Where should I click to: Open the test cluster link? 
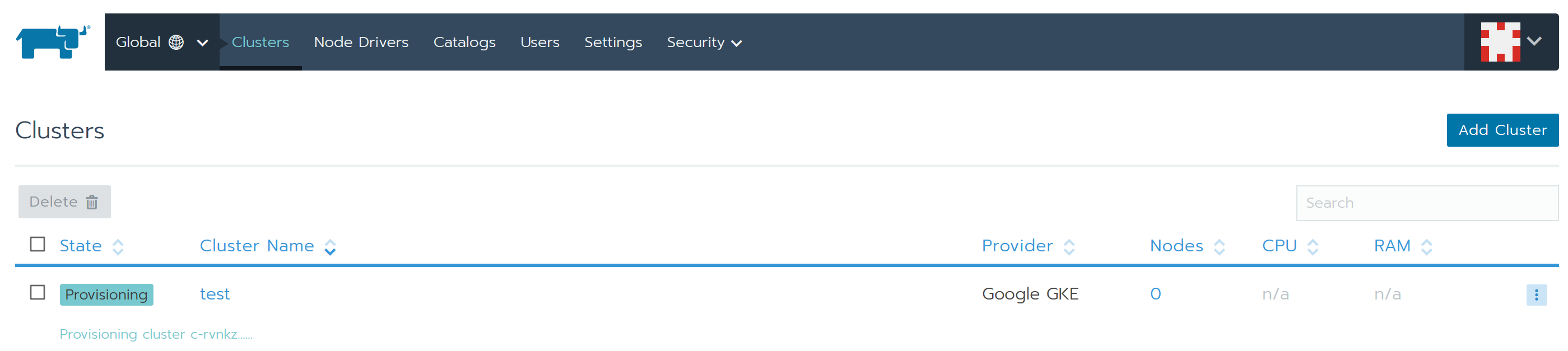214,294
